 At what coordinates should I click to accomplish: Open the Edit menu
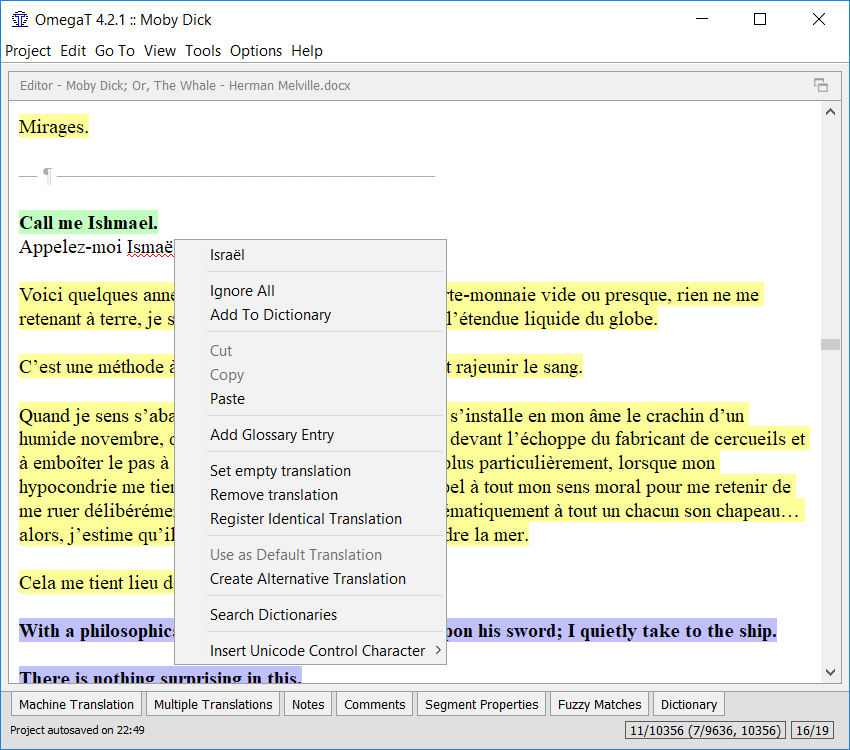pyautogui.click(x=73, y=51)
